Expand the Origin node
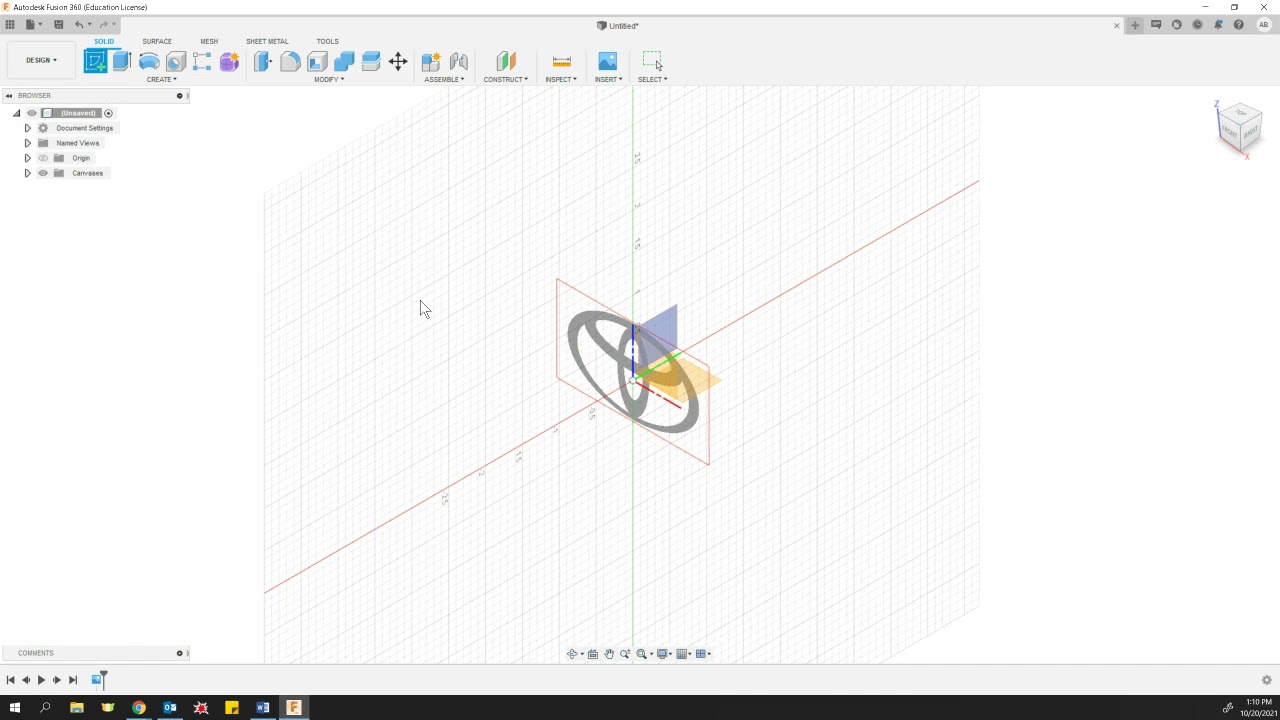 28,158
